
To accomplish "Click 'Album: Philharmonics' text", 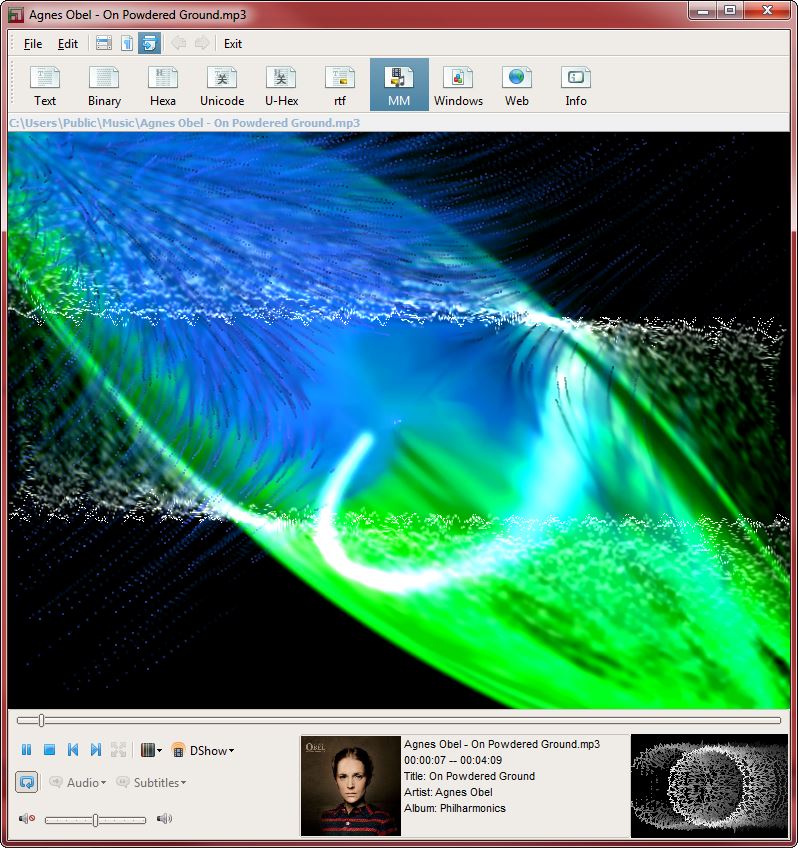I will [x=455, y=808].
